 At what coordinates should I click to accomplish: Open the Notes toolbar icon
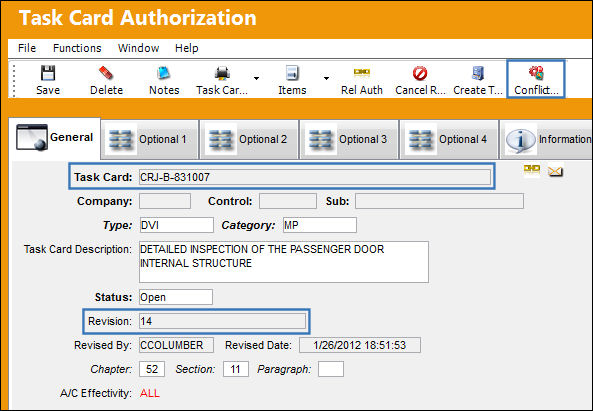coord(164,73)
